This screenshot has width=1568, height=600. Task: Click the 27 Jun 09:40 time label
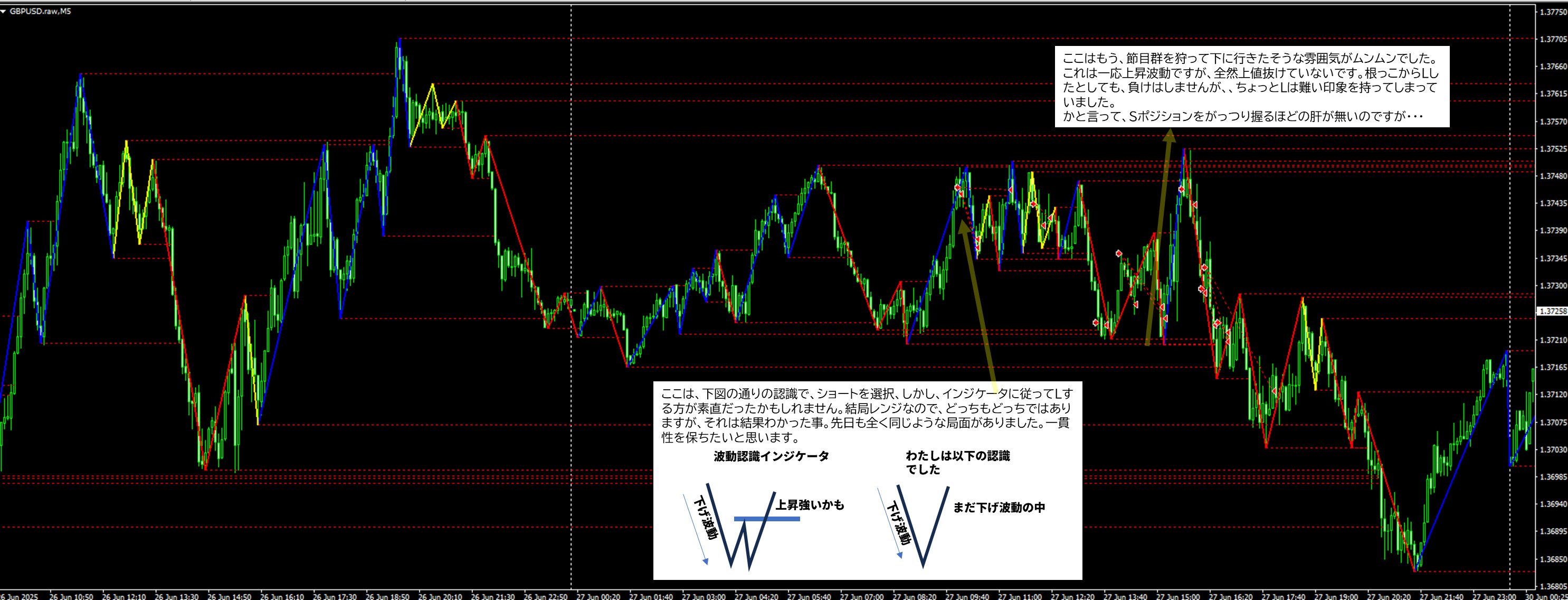(967, 596)
